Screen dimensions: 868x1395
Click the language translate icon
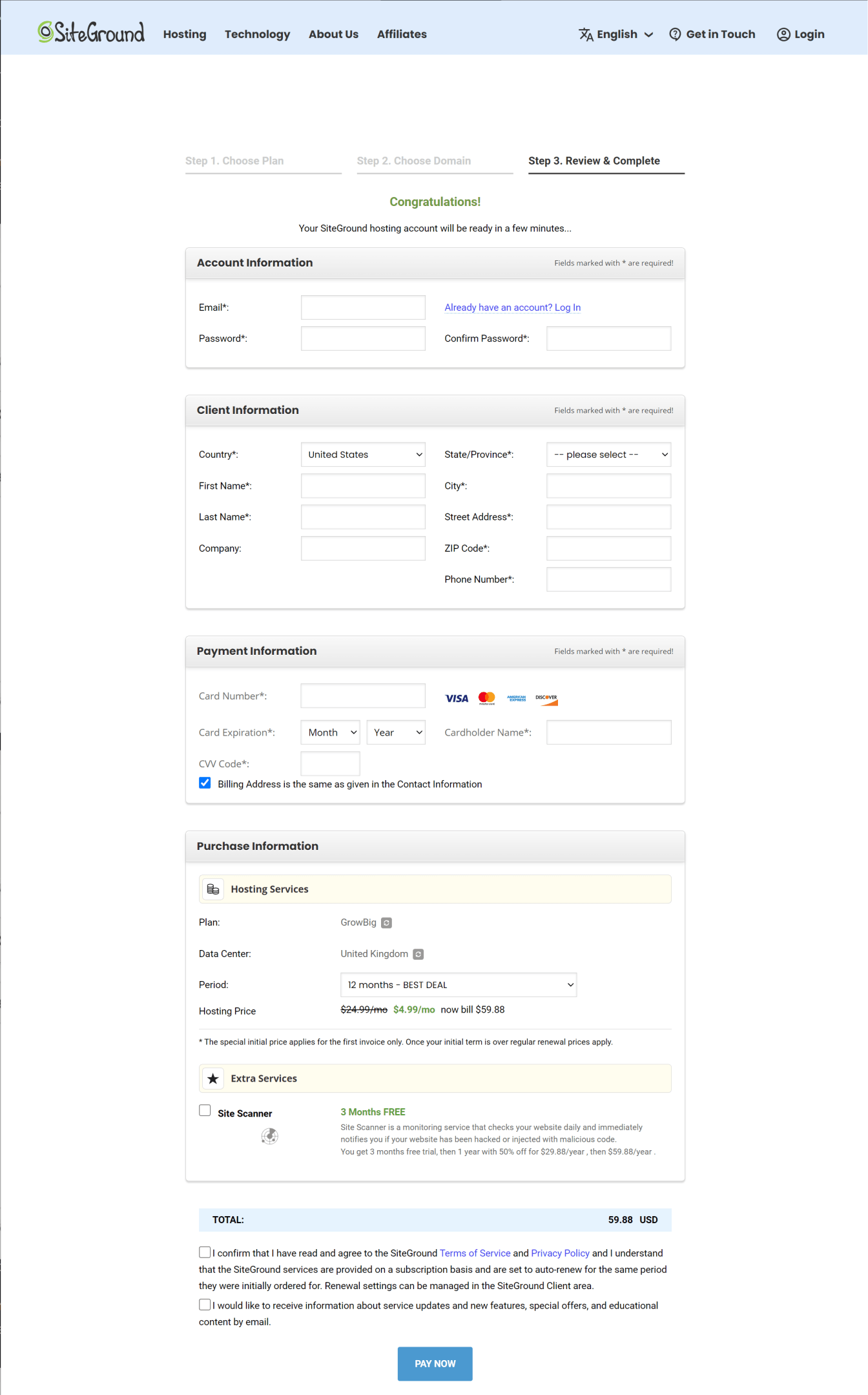[x=586, y=34]
